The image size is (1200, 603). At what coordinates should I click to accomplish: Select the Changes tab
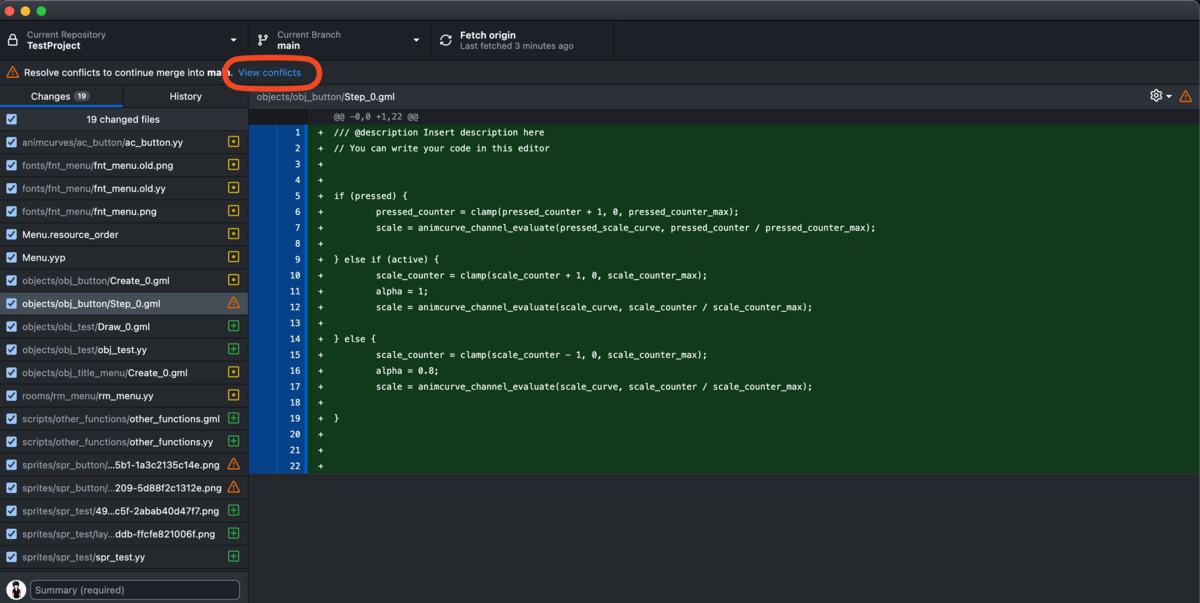60,96
